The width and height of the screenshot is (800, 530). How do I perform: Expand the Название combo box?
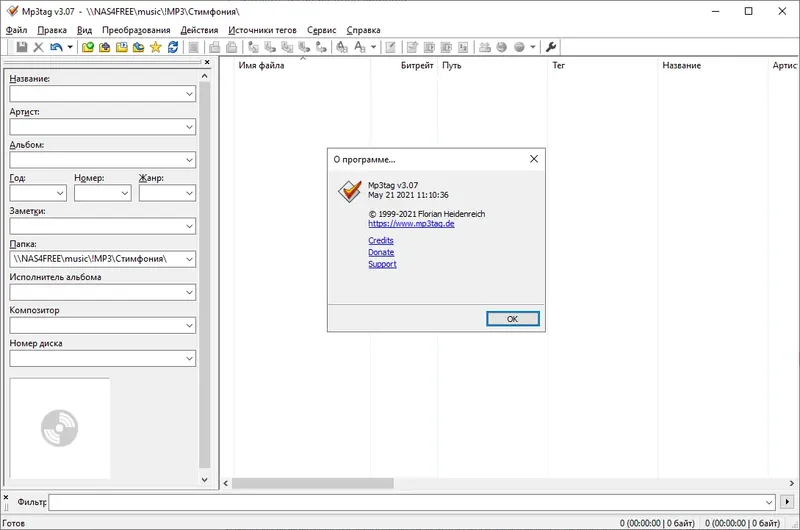(189, 94)
